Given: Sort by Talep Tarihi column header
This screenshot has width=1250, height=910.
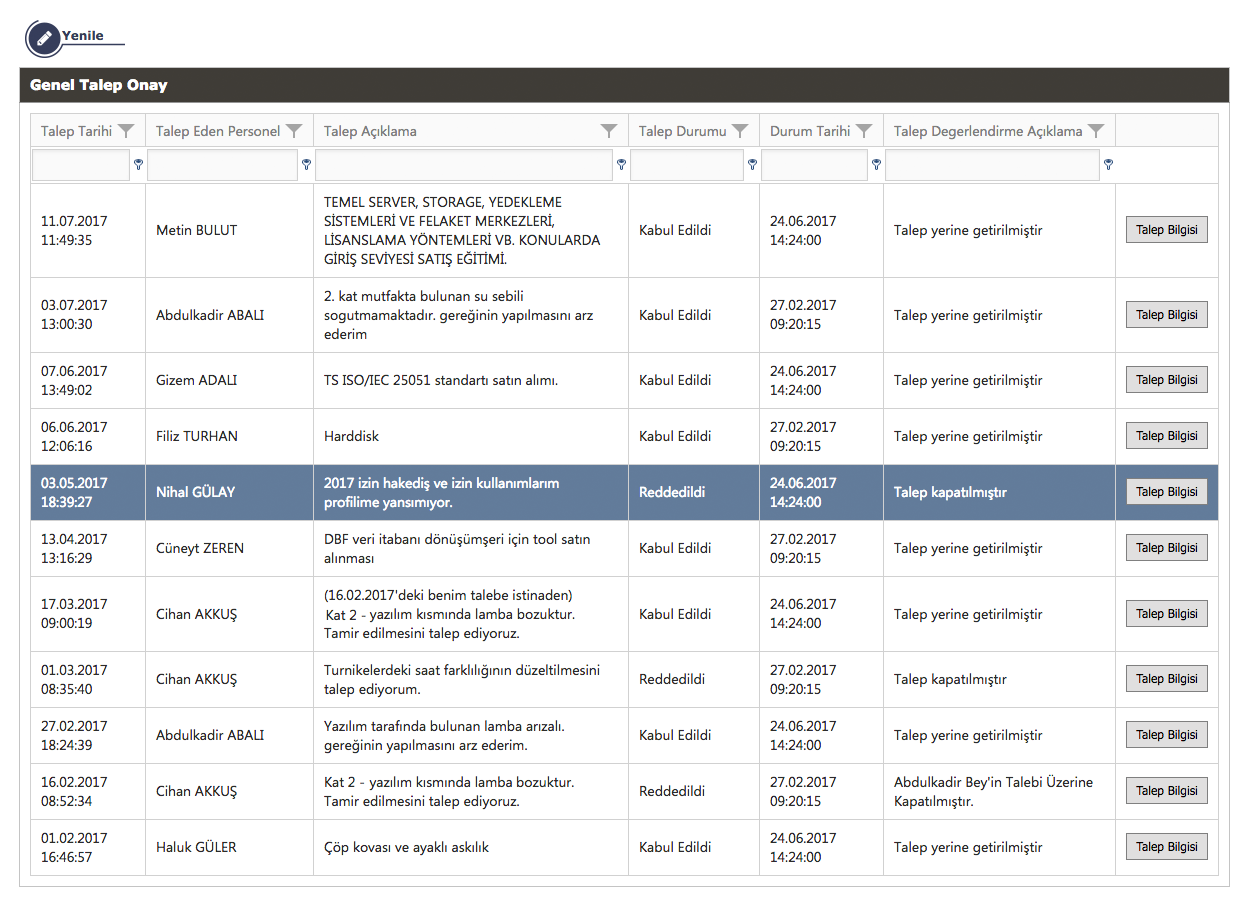Looking at the screenshot, I should coord(76,131).
